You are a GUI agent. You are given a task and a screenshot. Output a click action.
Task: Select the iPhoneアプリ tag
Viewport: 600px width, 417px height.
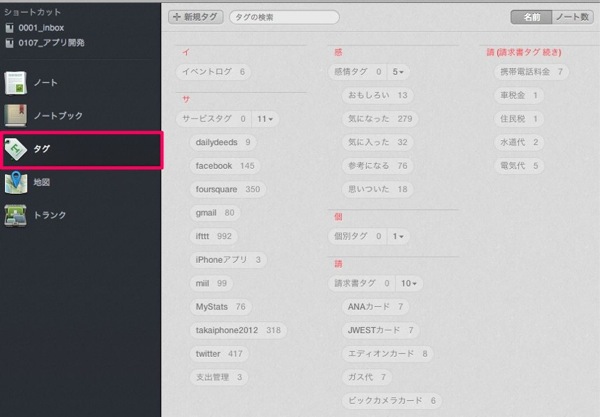coord(228,260)
